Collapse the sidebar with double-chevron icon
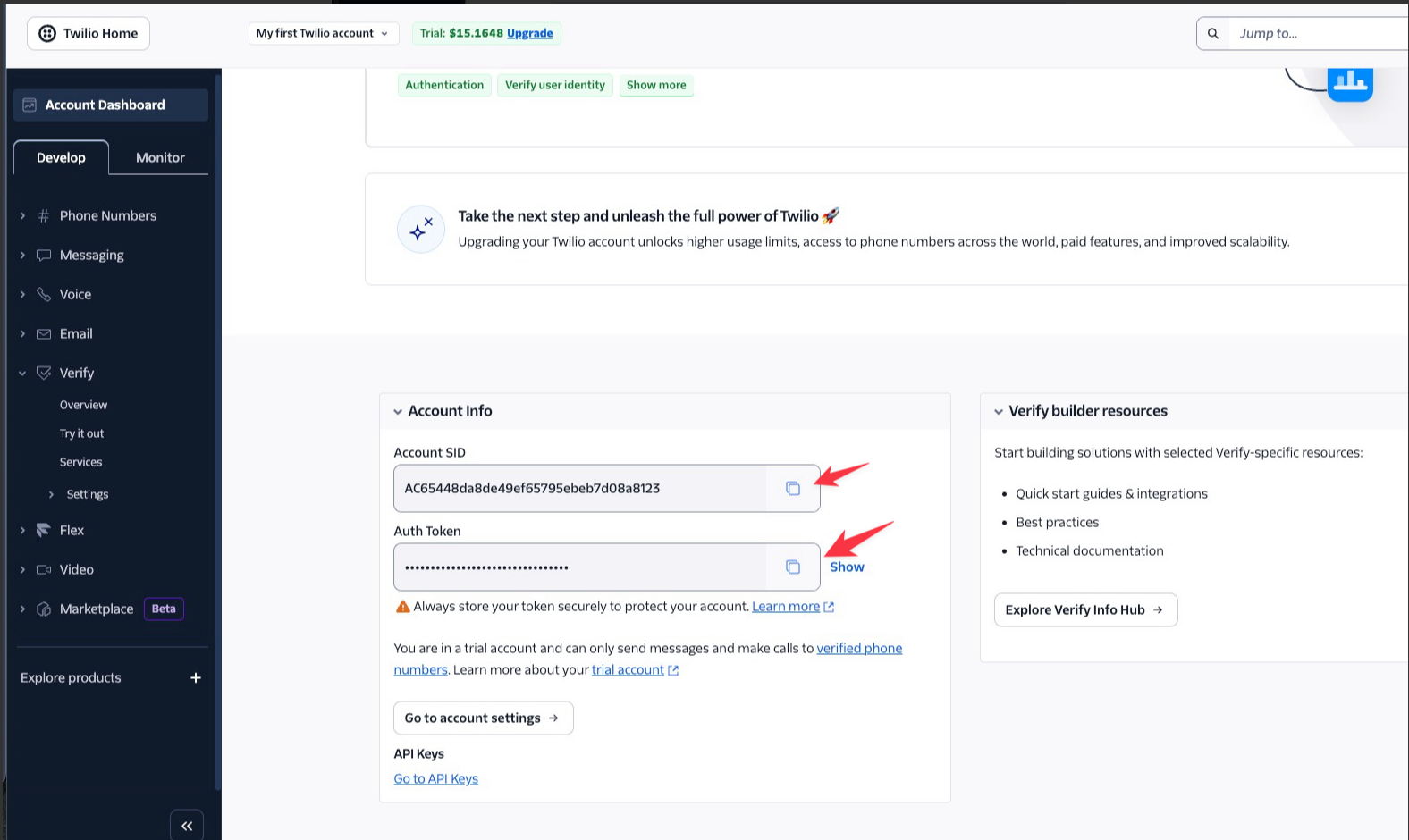The image size is (1409, 840). point(187,826)
